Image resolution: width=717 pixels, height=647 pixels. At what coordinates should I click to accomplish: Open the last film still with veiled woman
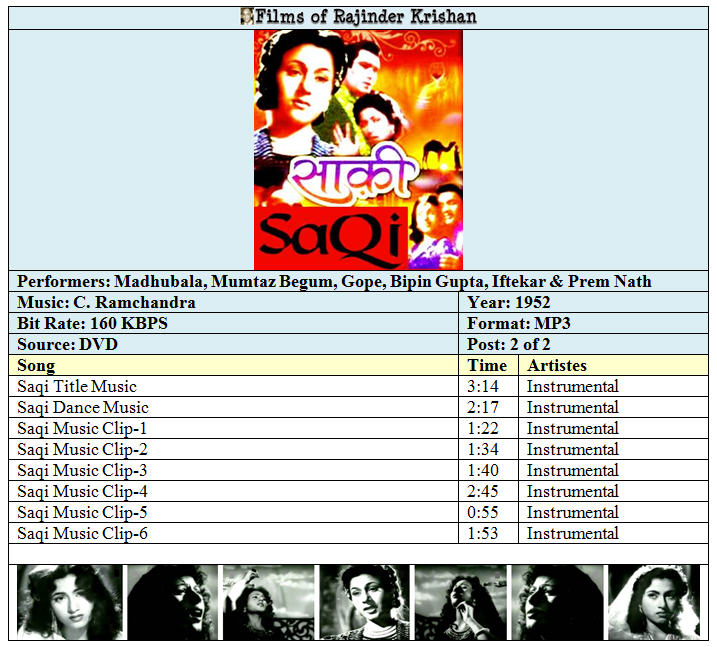pos(654,602)
